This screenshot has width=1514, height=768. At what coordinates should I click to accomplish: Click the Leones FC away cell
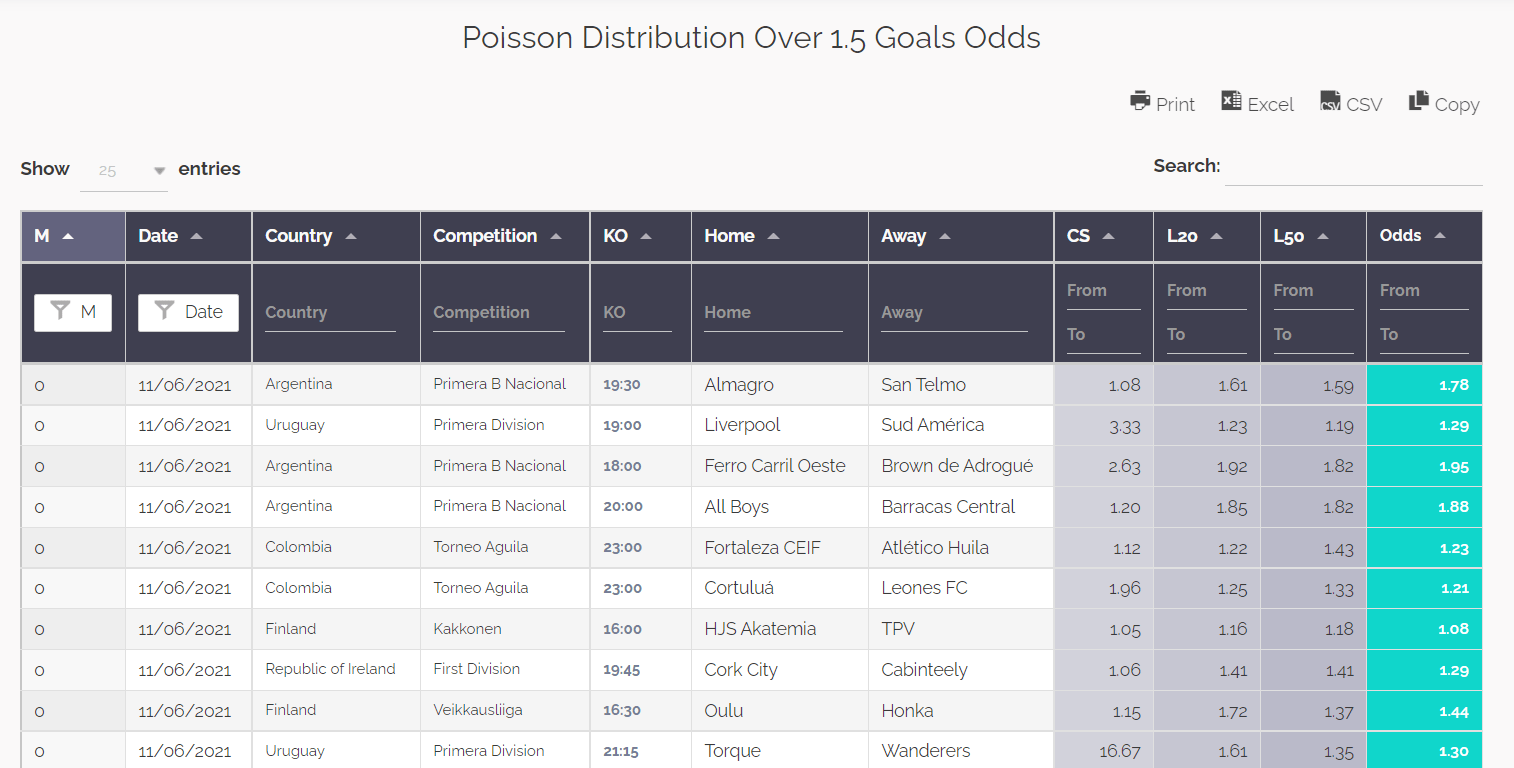coord(961,589)
